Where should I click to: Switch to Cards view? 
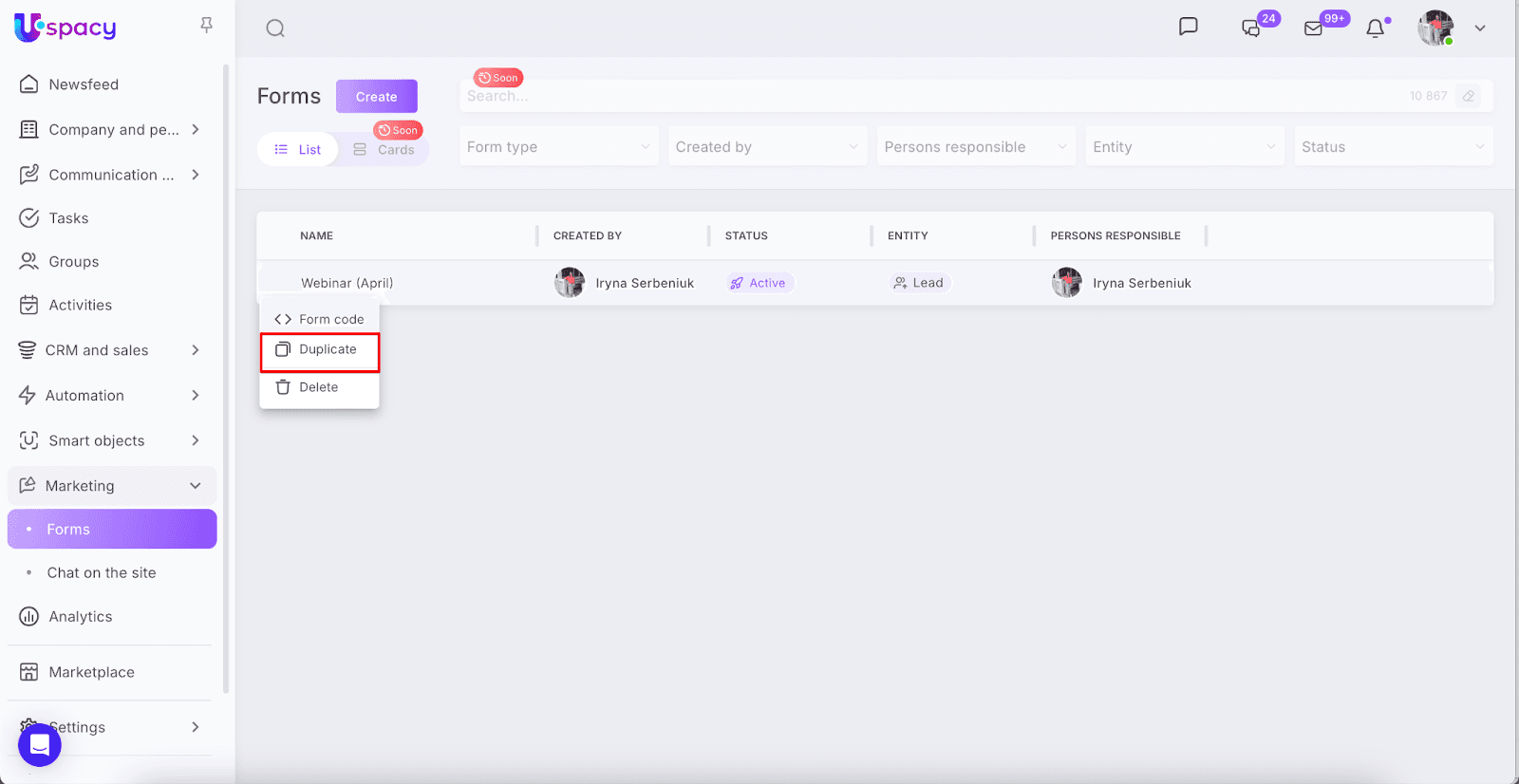click(384, 149)
